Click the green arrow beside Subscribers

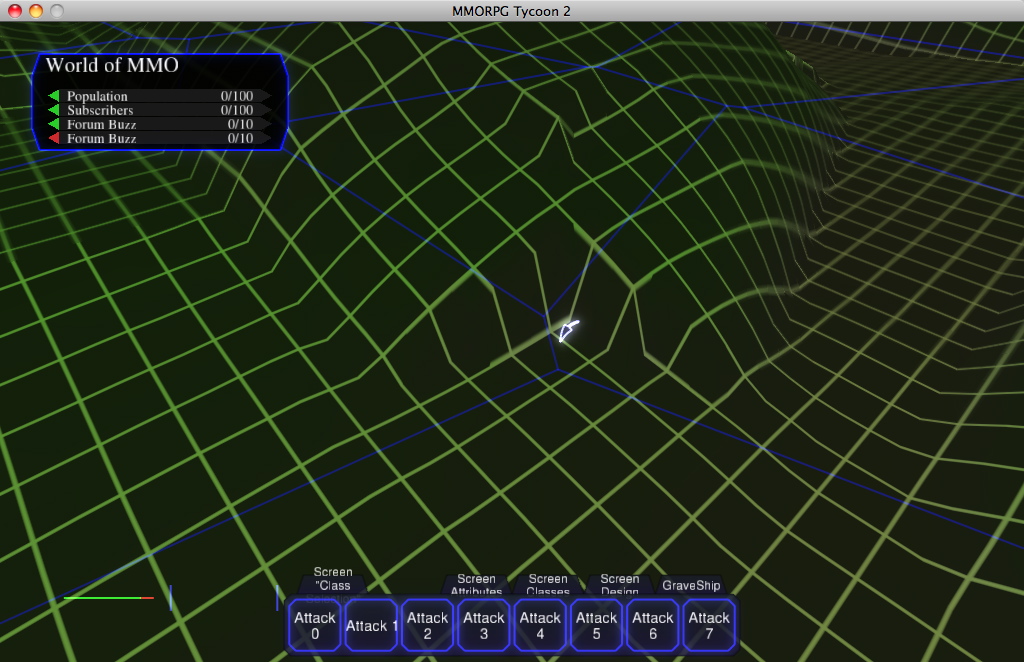54,110
